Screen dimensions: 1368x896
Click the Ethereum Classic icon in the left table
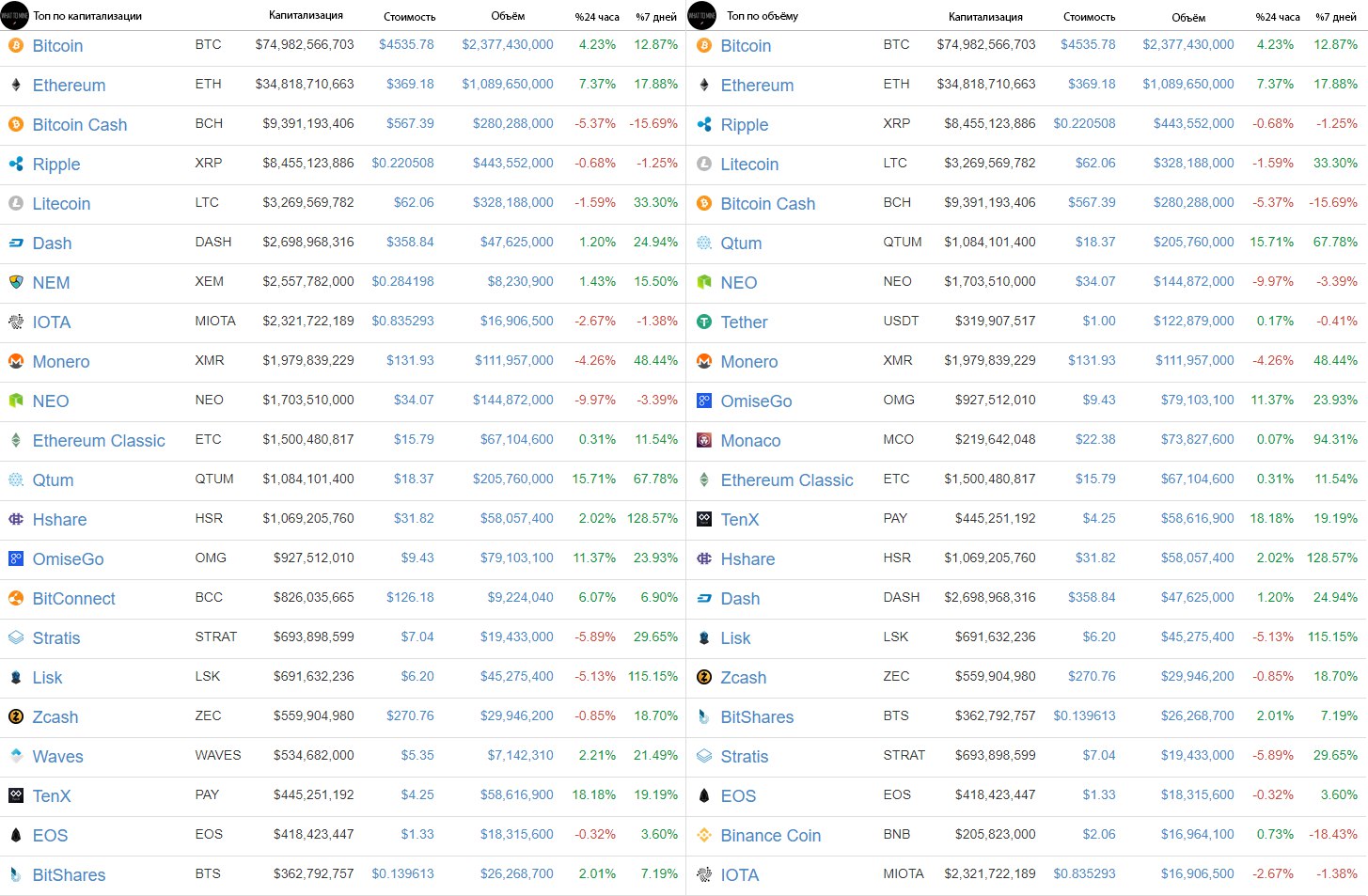tap(16, 440)
